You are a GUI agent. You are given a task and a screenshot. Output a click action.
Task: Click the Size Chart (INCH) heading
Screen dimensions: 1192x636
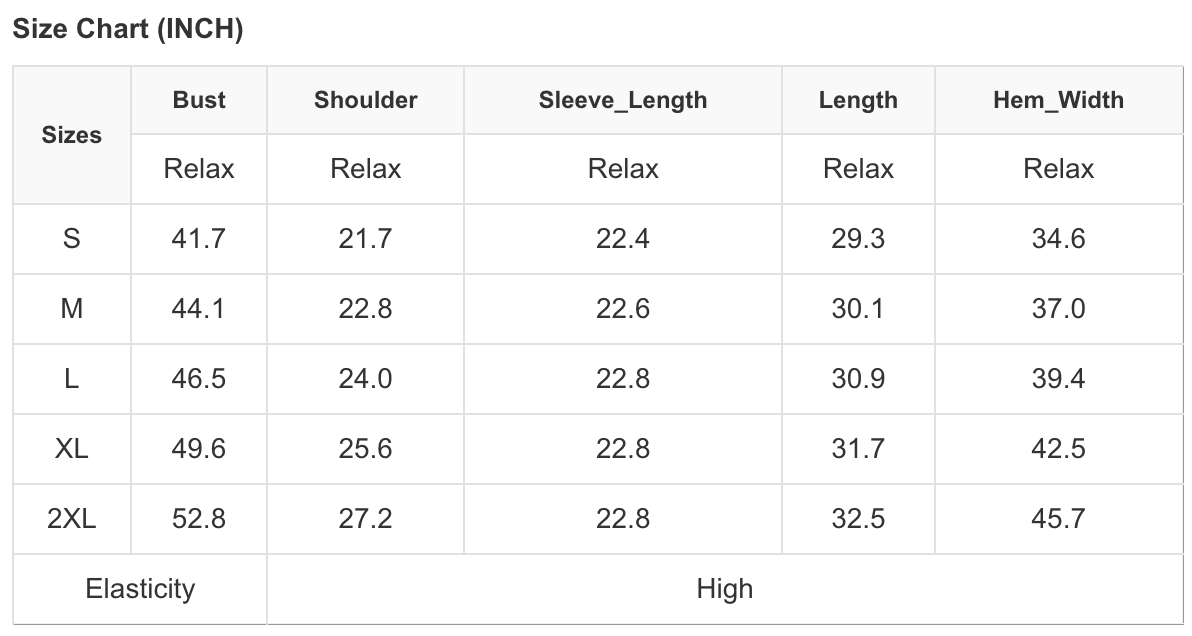[x=127, y=30]
